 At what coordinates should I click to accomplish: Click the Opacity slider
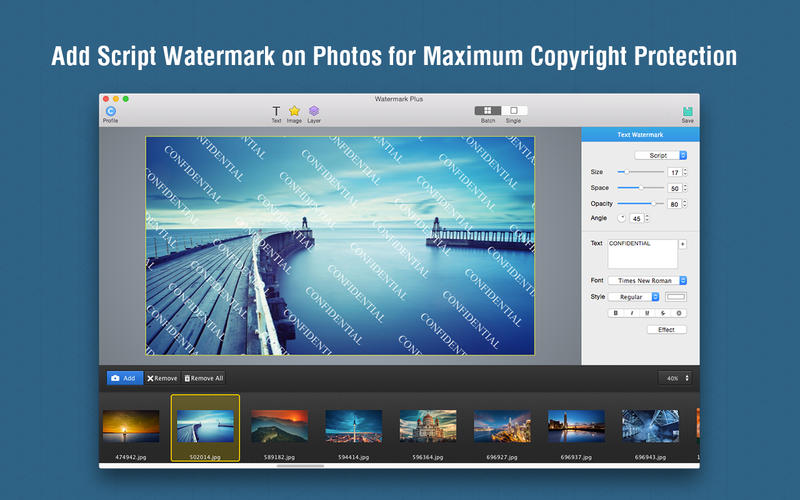(640, 203)
